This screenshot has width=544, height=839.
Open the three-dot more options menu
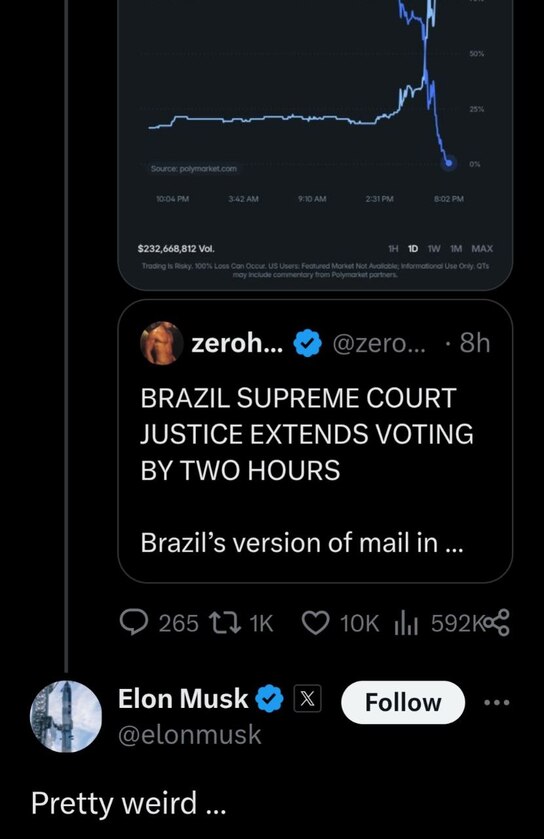[x=497, y=702]
